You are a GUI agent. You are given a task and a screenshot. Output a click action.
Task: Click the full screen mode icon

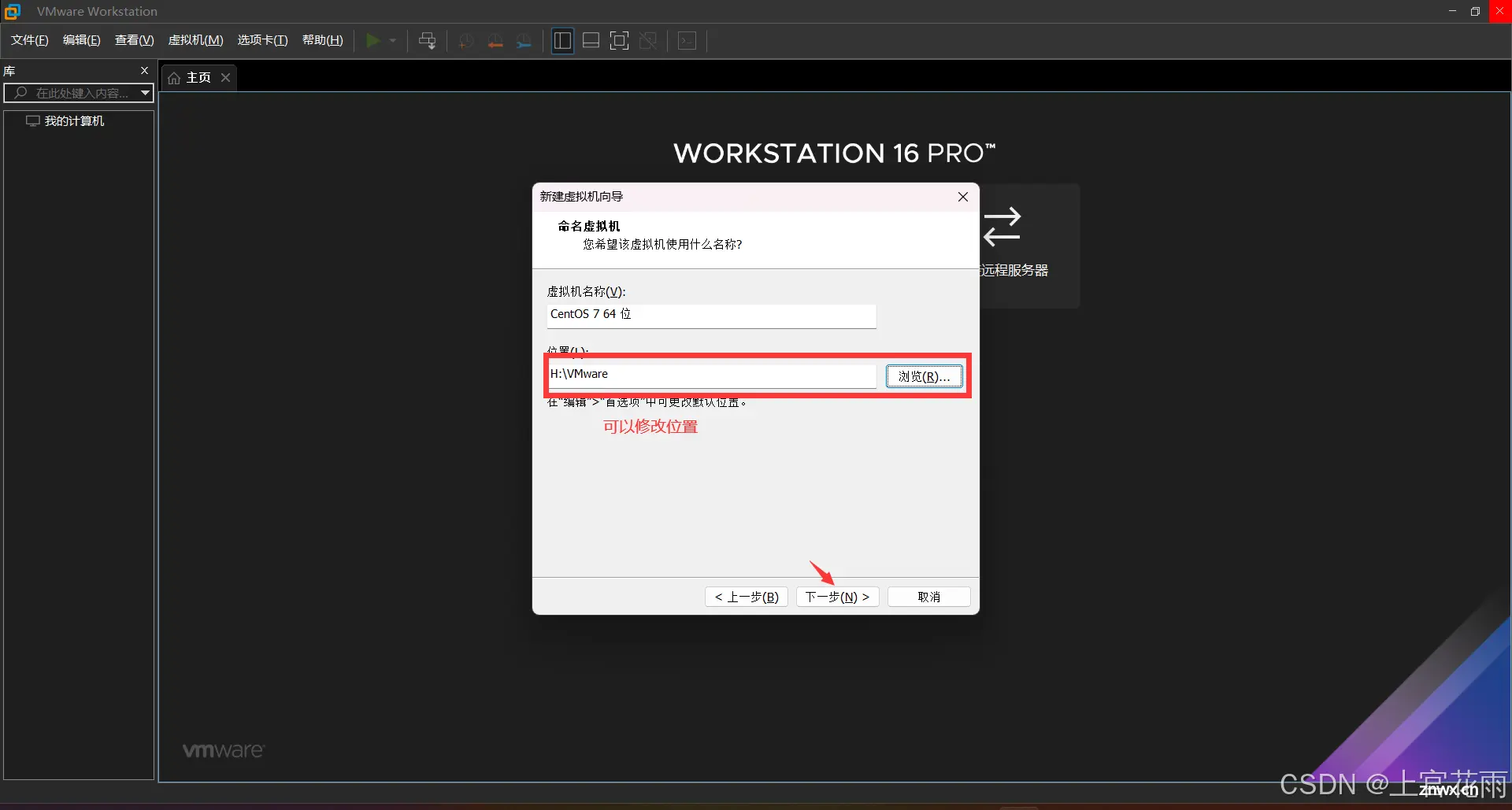click(620, 40)
